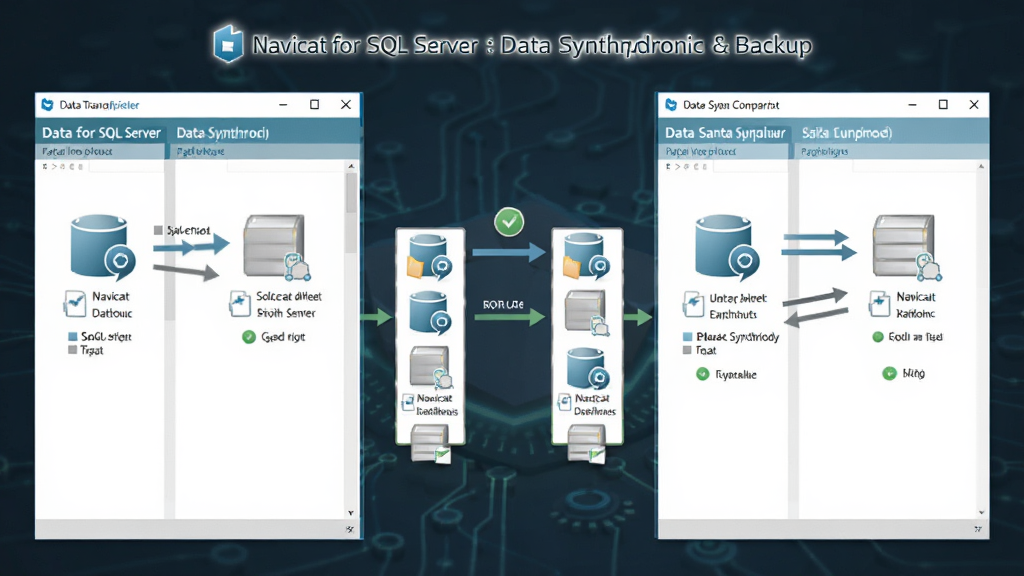This screenshot has height=576, width=1024.
Task: Click scroll-down arrow in Data Sync window
Action: coord(981,513)
